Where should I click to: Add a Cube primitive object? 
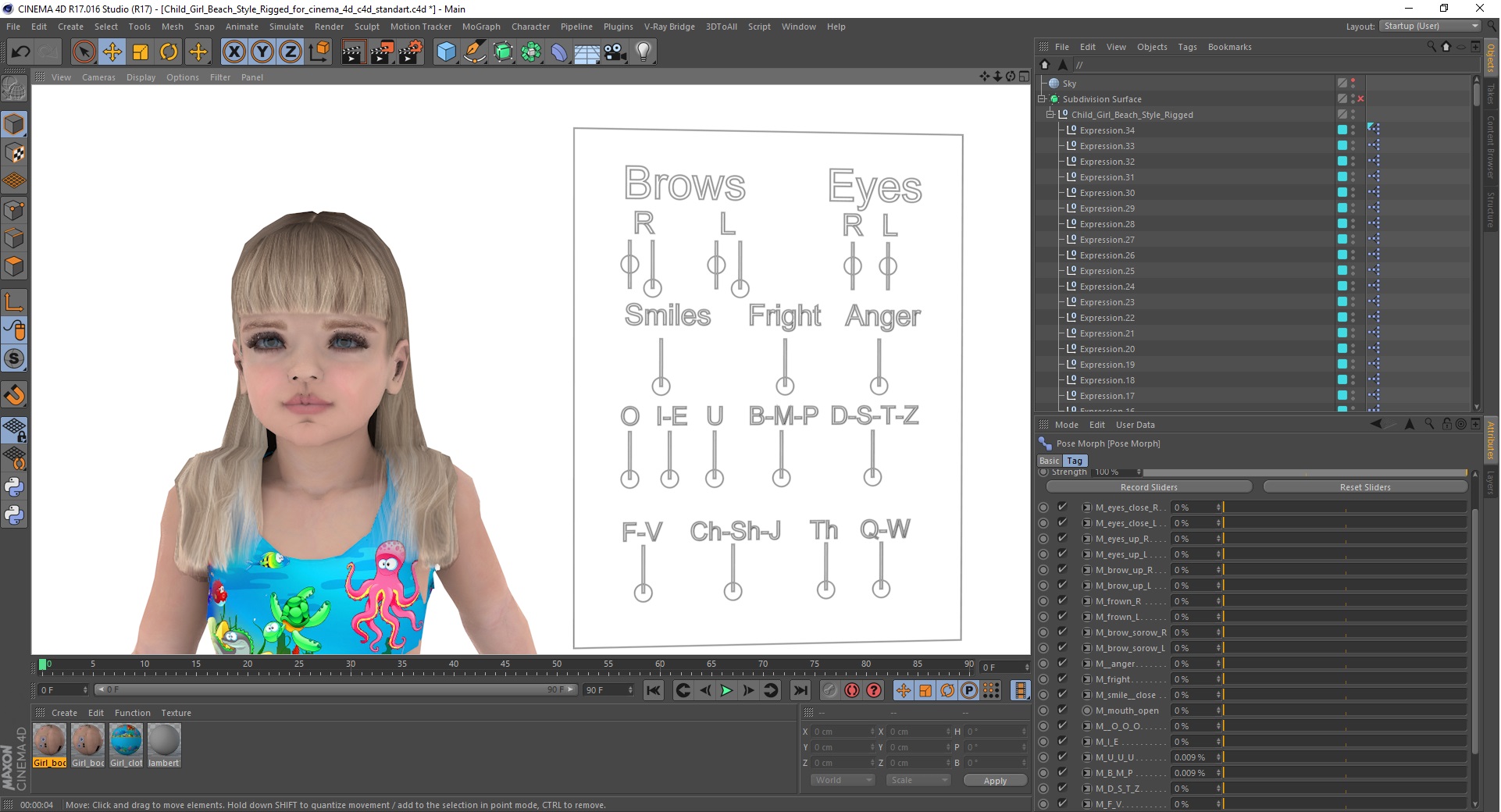(x=446, y=52)
